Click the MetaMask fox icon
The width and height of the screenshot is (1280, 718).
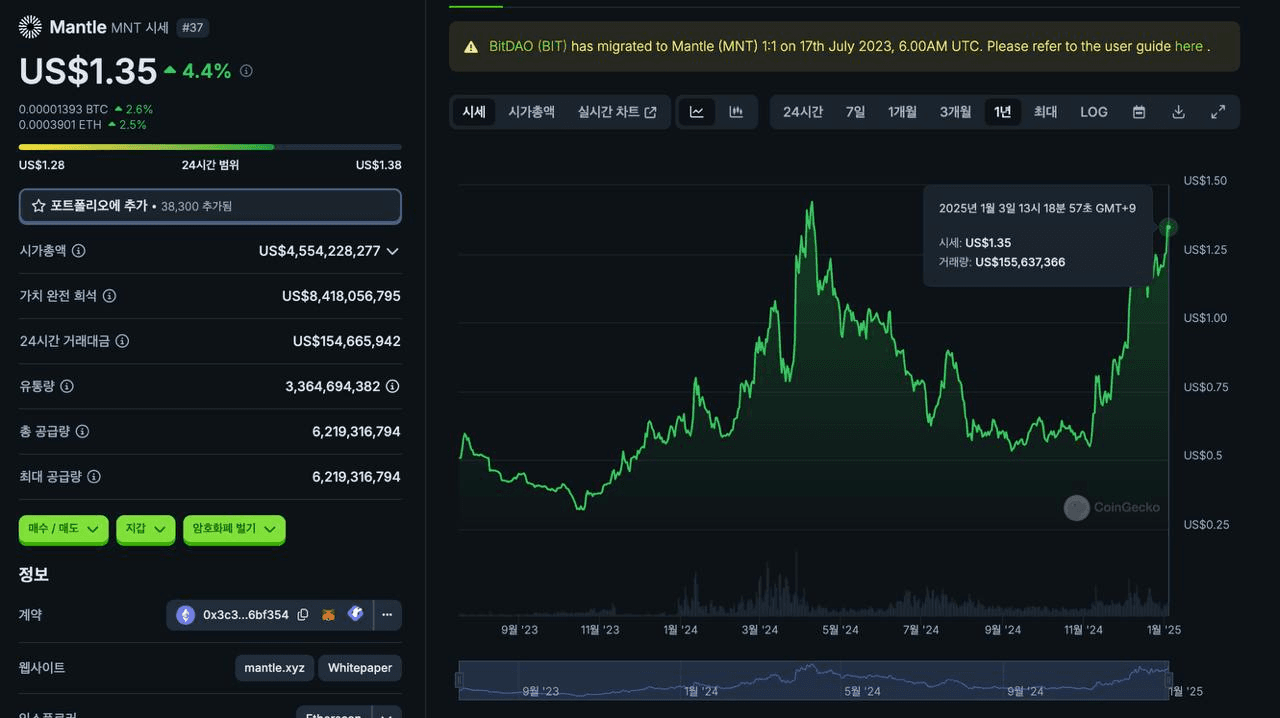(328, 615)
